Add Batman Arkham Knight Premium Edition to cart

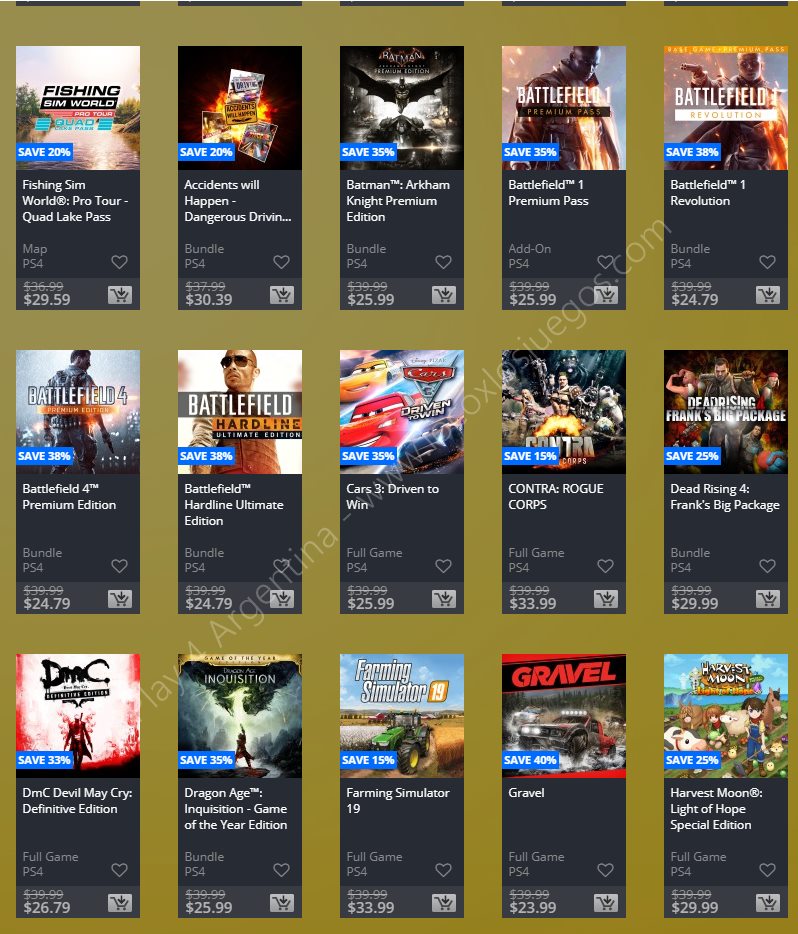coord(444,295)
